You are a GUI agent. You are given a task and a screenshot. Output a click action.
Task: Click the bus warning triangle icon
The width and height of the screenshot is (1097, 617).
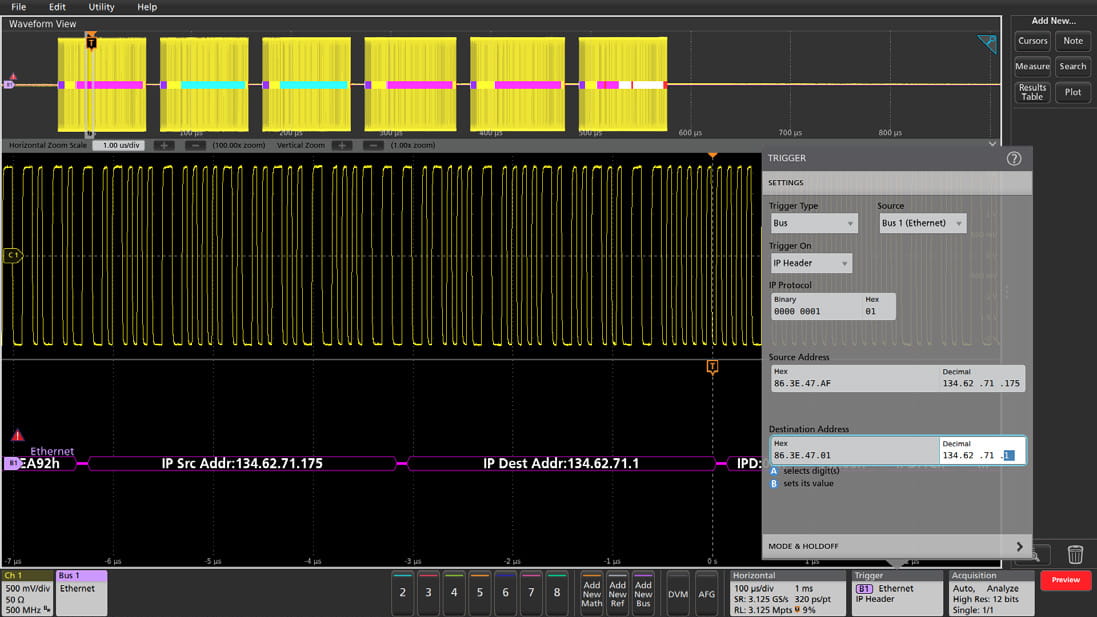(x=17, y=435)
